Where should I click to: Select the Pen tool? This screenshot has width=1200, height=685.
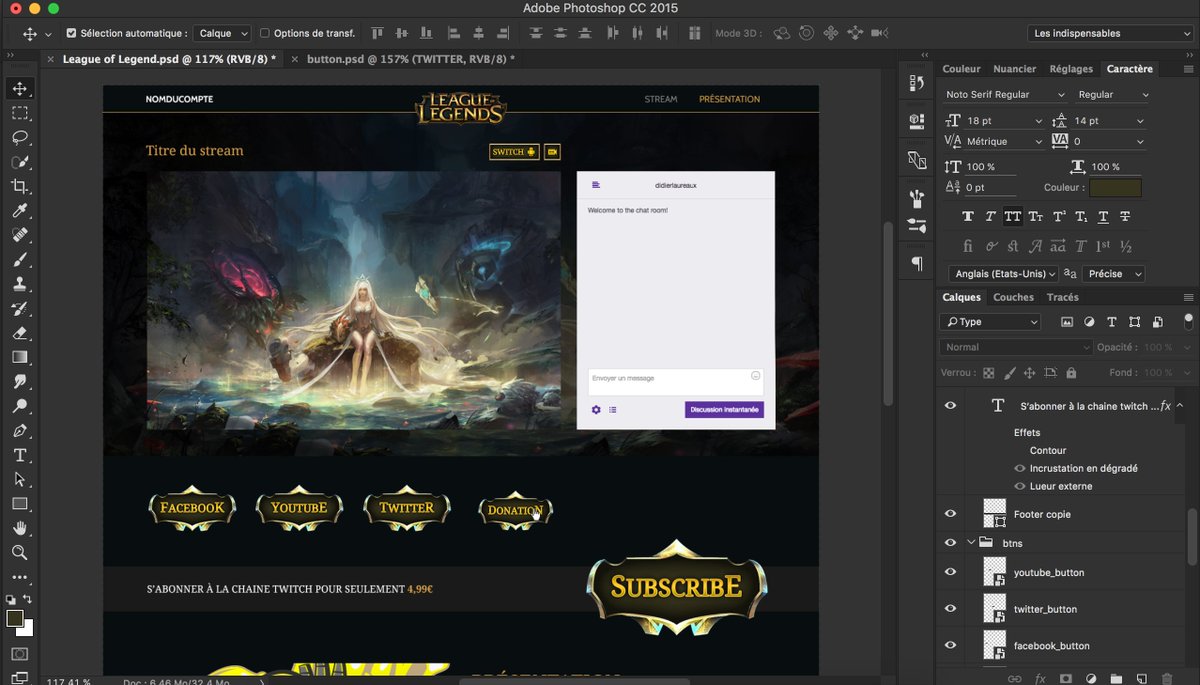[x=19, y=430]
